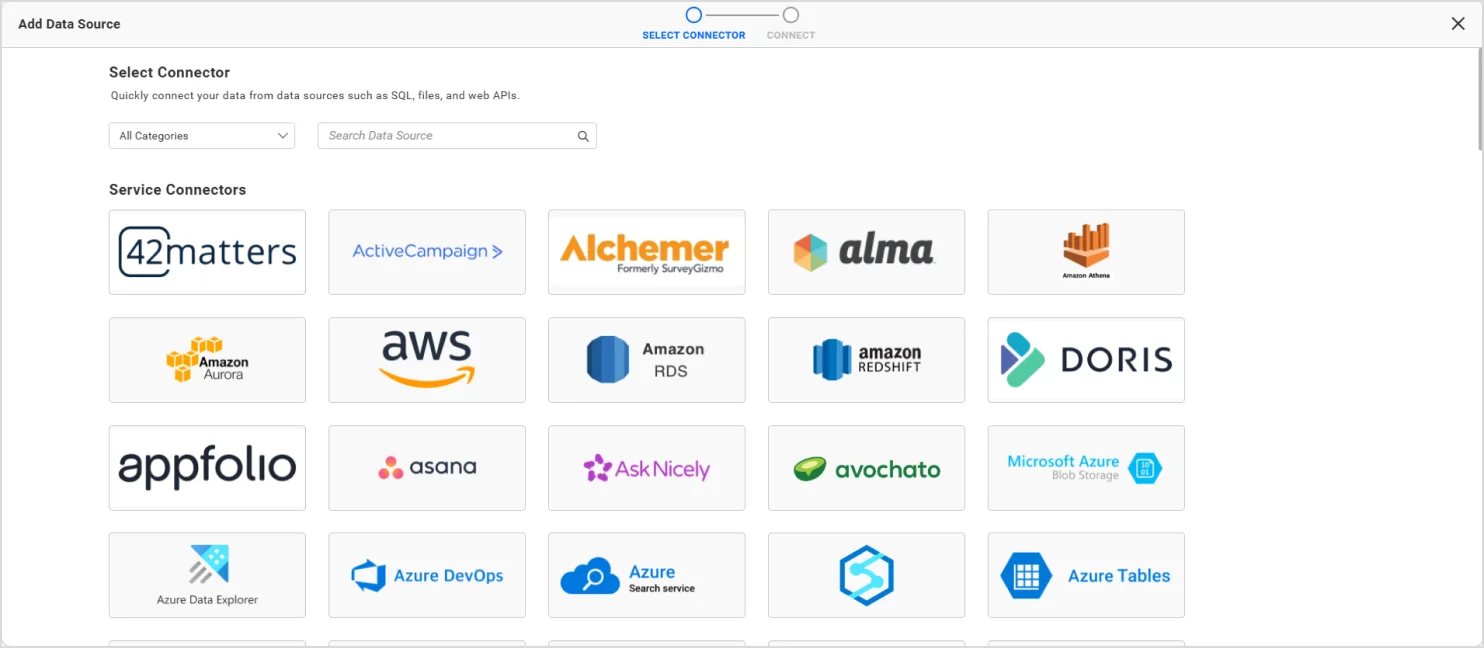Focus the Search Data Source field
This screenshot has width=1484, height=648.
click(457, 136)
